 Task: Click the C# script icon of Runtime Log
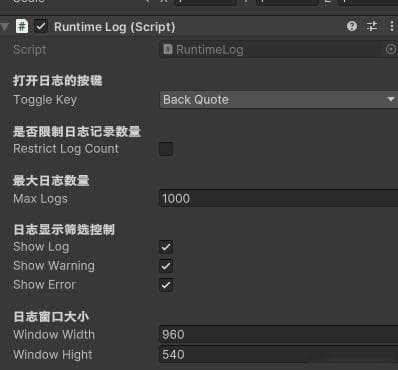click(22, 26)
